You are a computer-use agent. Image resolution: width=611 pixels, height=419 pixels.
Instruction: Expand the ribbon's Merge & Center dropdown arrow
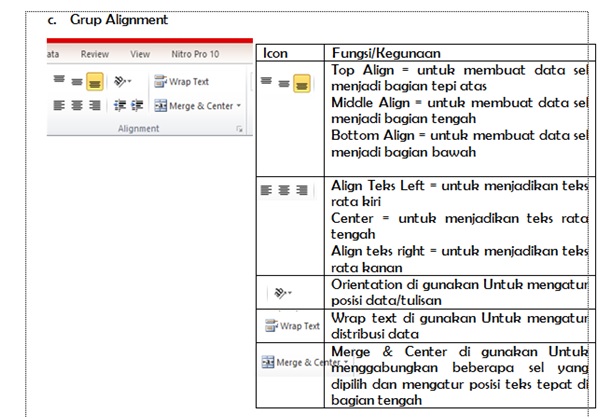pos(238,105)
